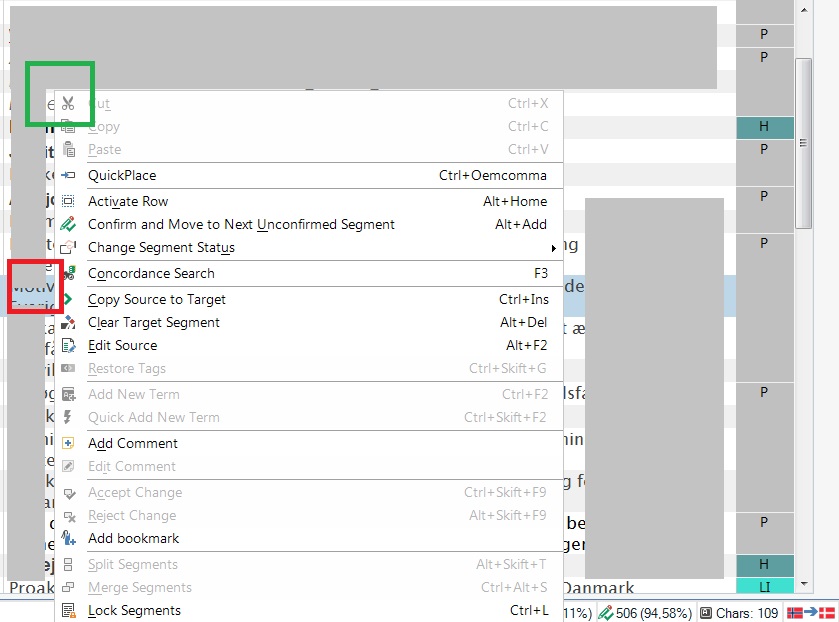The image size is (839, 622).
Task: Click the Quick Add New Term lightning icon
Action: pyautogui.click(x=68, y=417)
